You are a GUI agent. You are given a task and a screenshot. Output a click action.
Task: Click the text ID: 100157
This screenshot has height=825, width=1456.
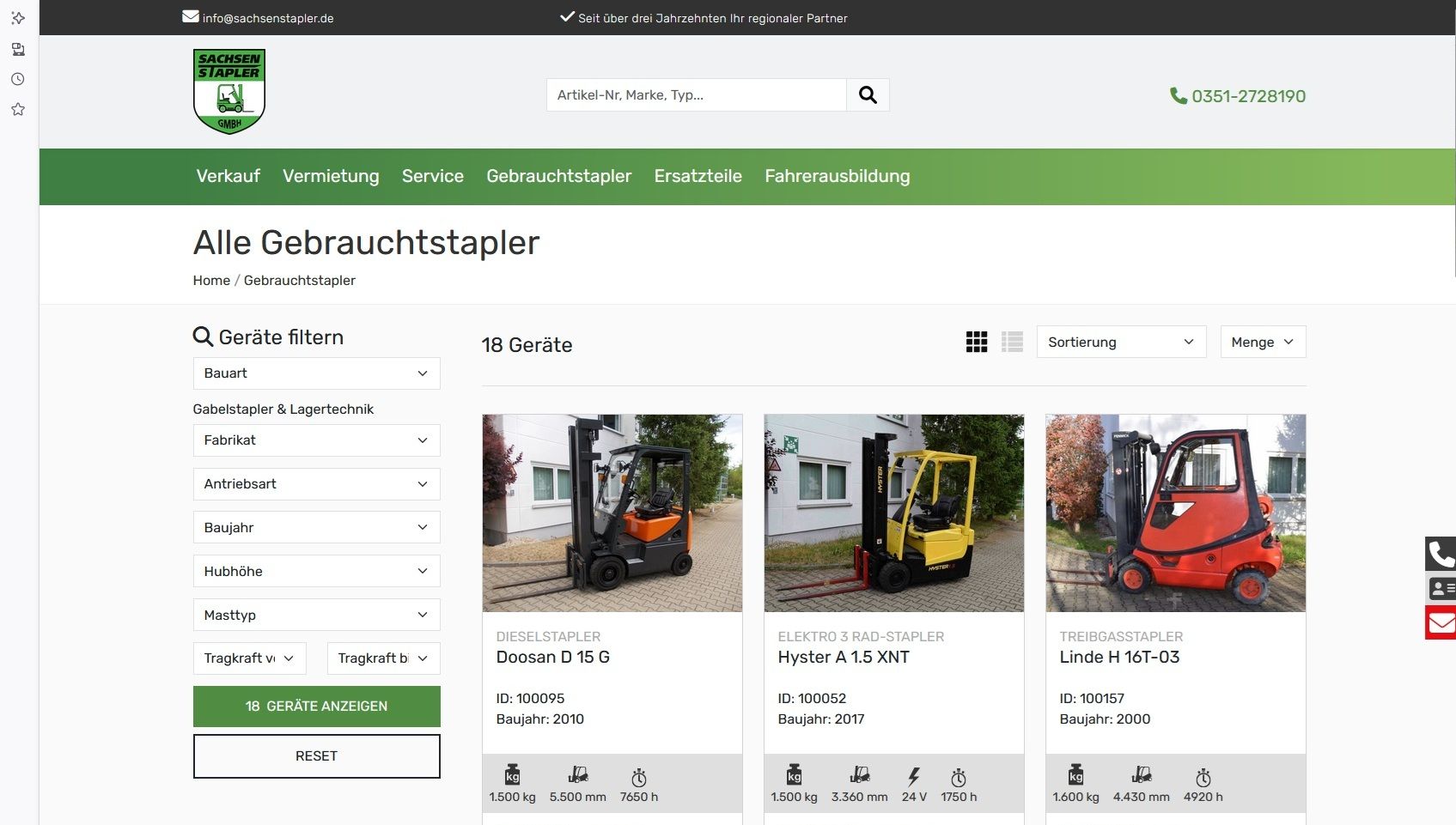1092,699
